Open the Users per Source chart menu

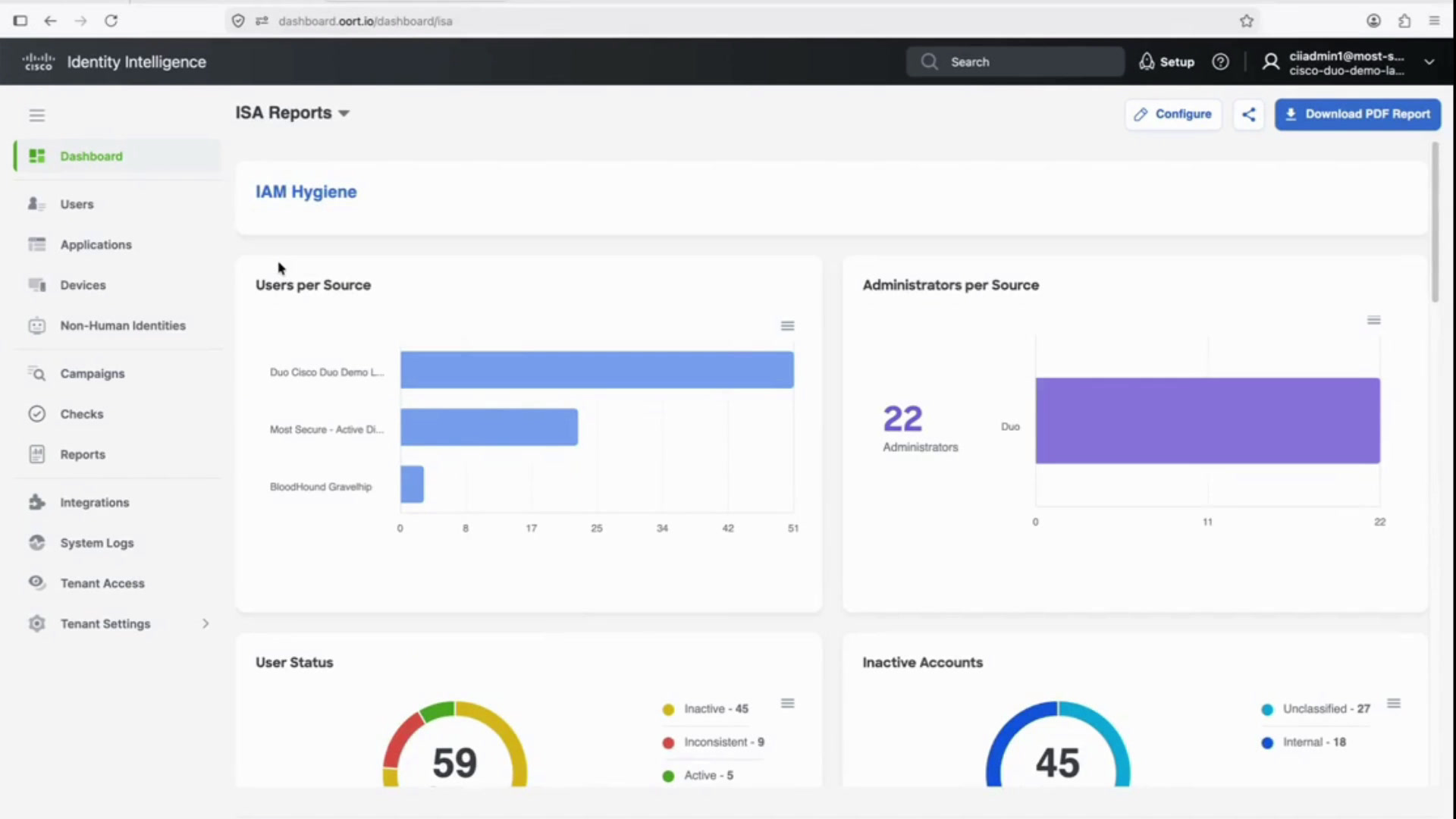tap(788, 325)
